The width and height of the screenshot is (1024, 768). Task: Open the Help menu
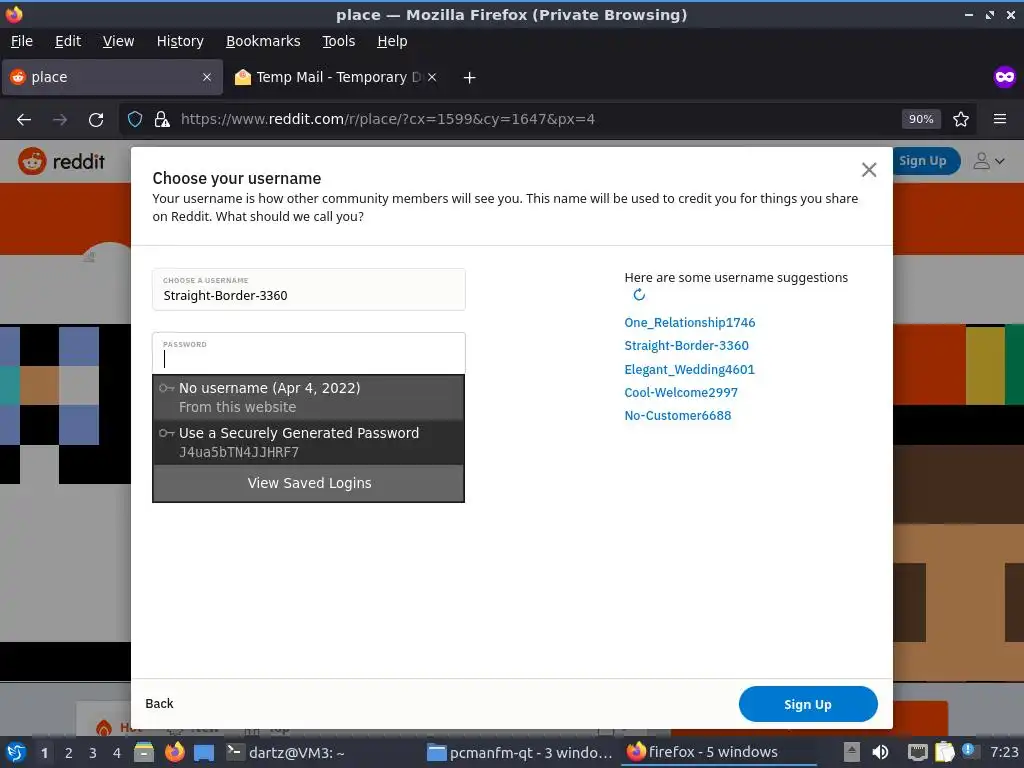click(x=392, y=41)
